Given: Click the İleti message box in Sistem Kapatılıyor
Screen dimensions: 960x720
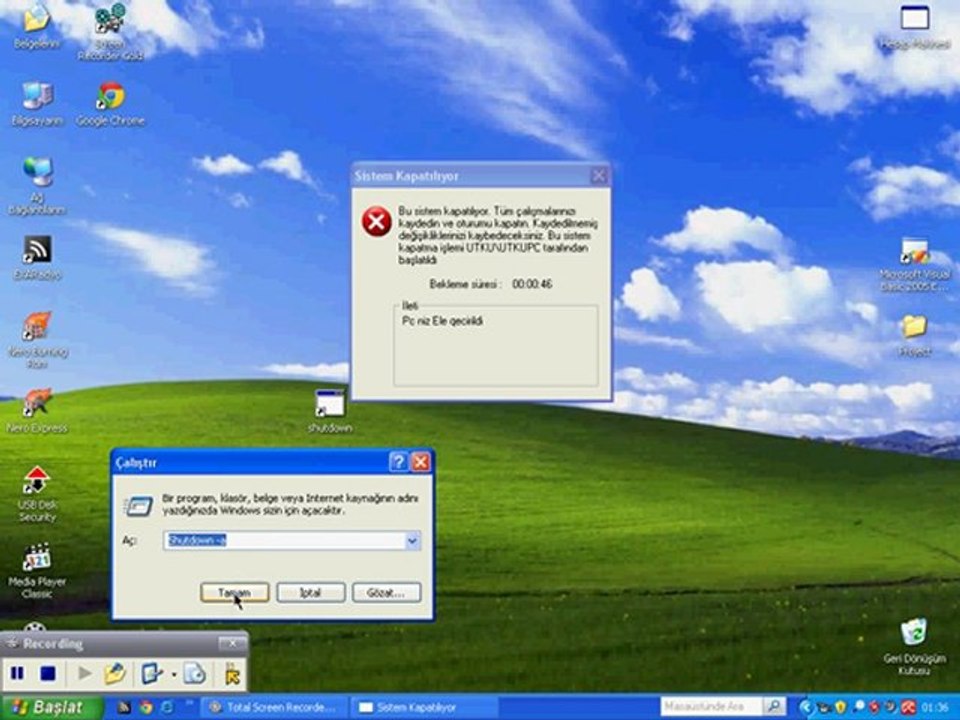Looking at the screenshot, I should pos(496,347).
